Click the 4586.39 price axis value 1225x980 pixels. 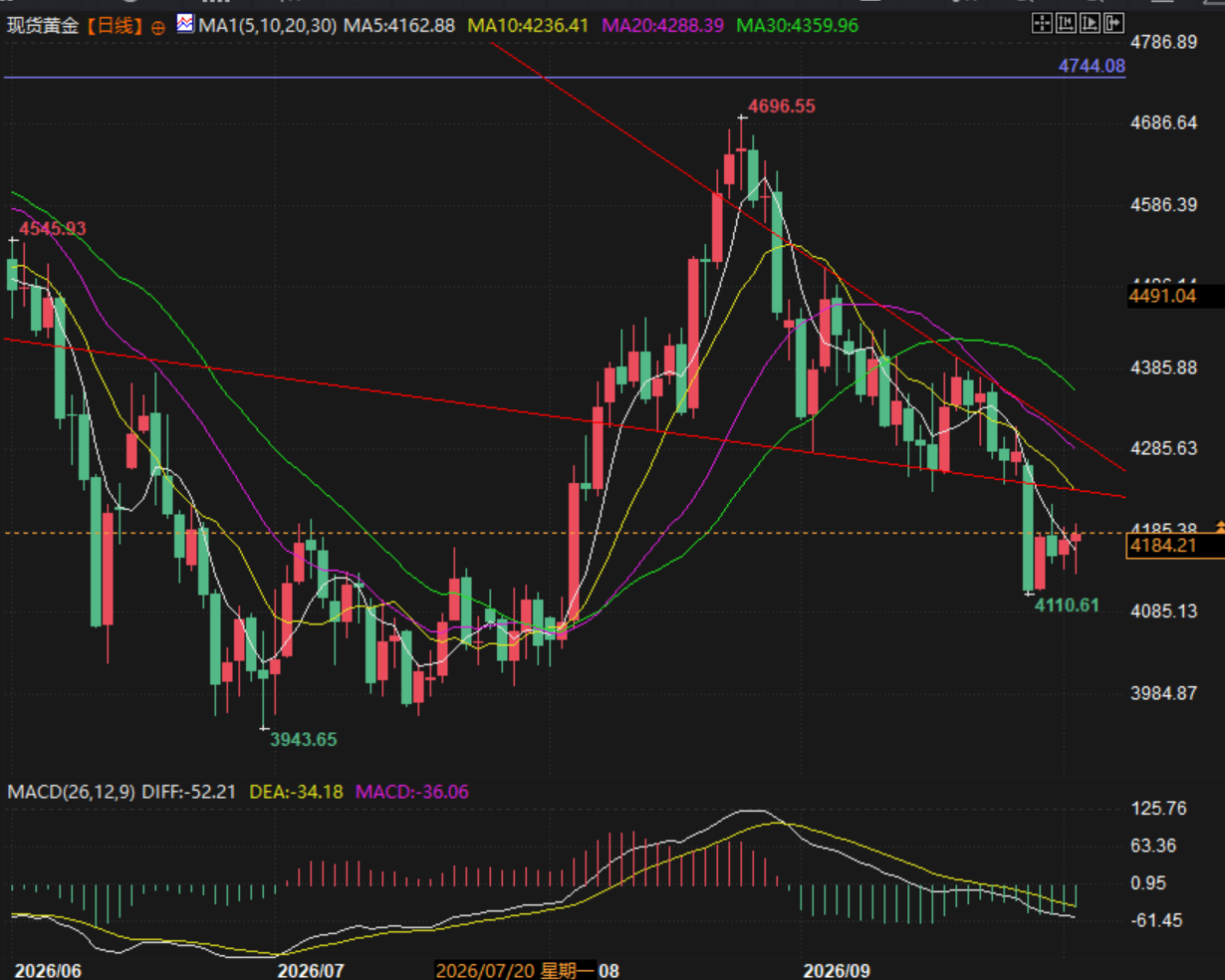pyautogui.click(x=1163, y=205)
